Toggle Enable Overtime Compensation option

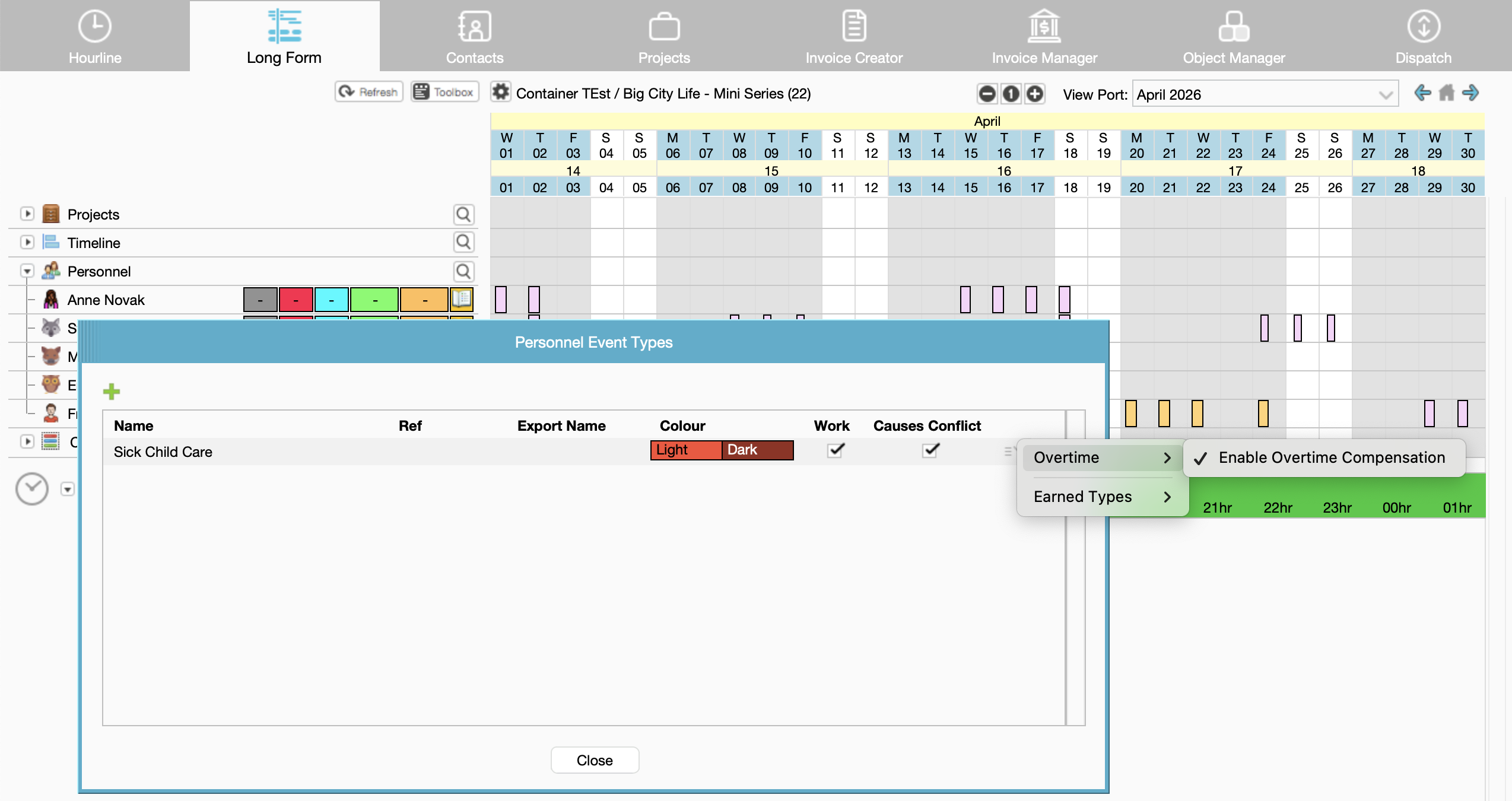pyautogui.click(x=1324, y=457)
